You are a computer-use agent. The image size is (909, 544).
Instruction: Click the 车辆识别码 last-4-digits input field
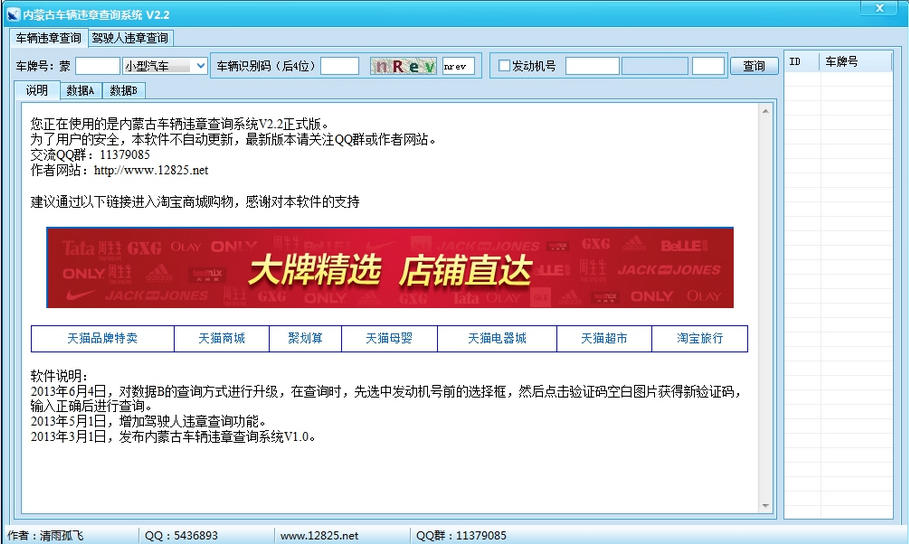click(x=340, y=66)
